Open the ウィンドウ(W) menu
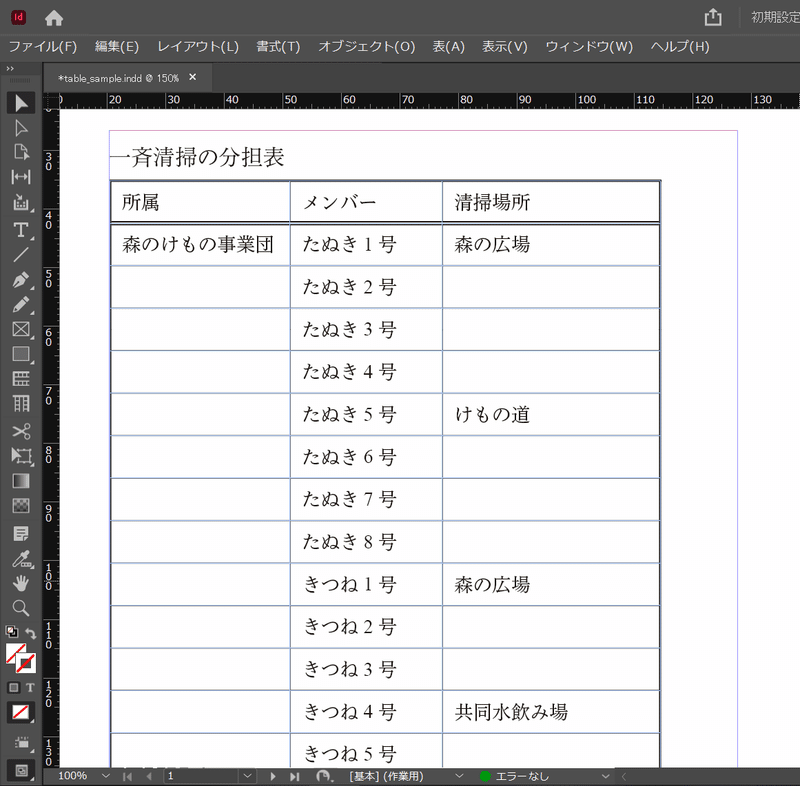Image resolution: width=800 pixels, height=786 pixels. pos(589,46)
